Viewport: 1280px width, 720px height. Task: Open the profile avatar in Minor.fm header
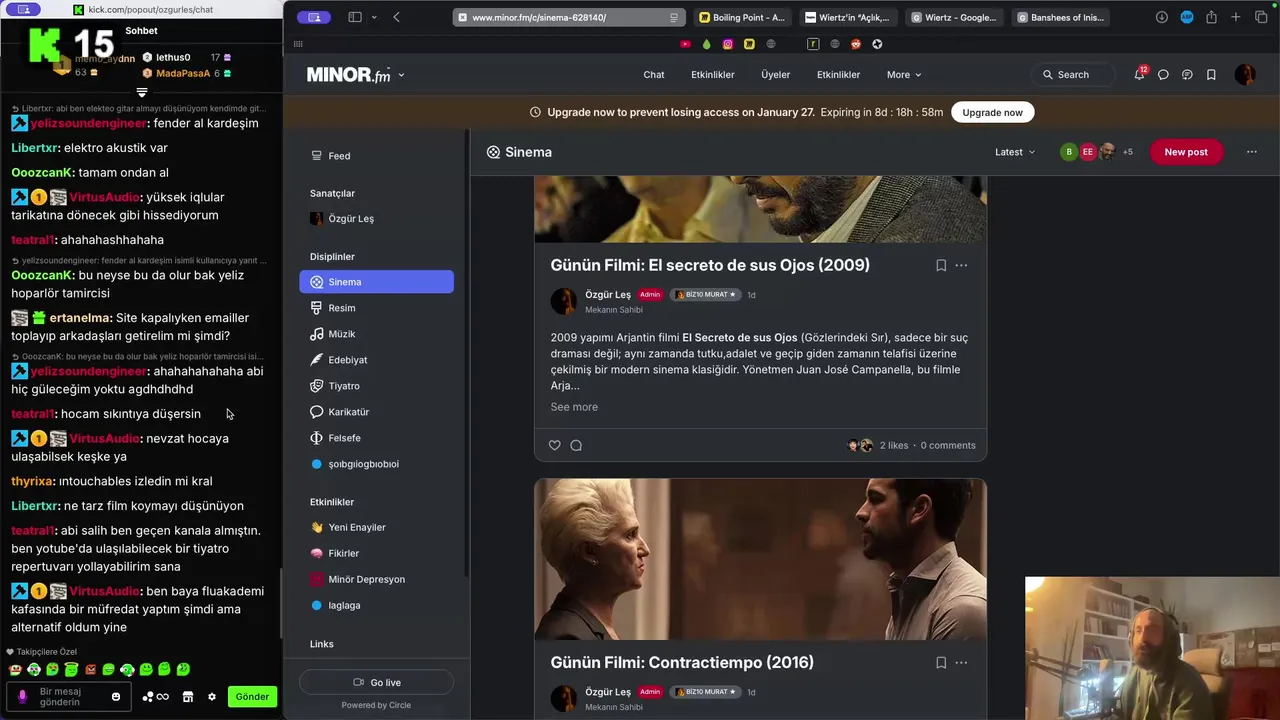coord(1245,74)
